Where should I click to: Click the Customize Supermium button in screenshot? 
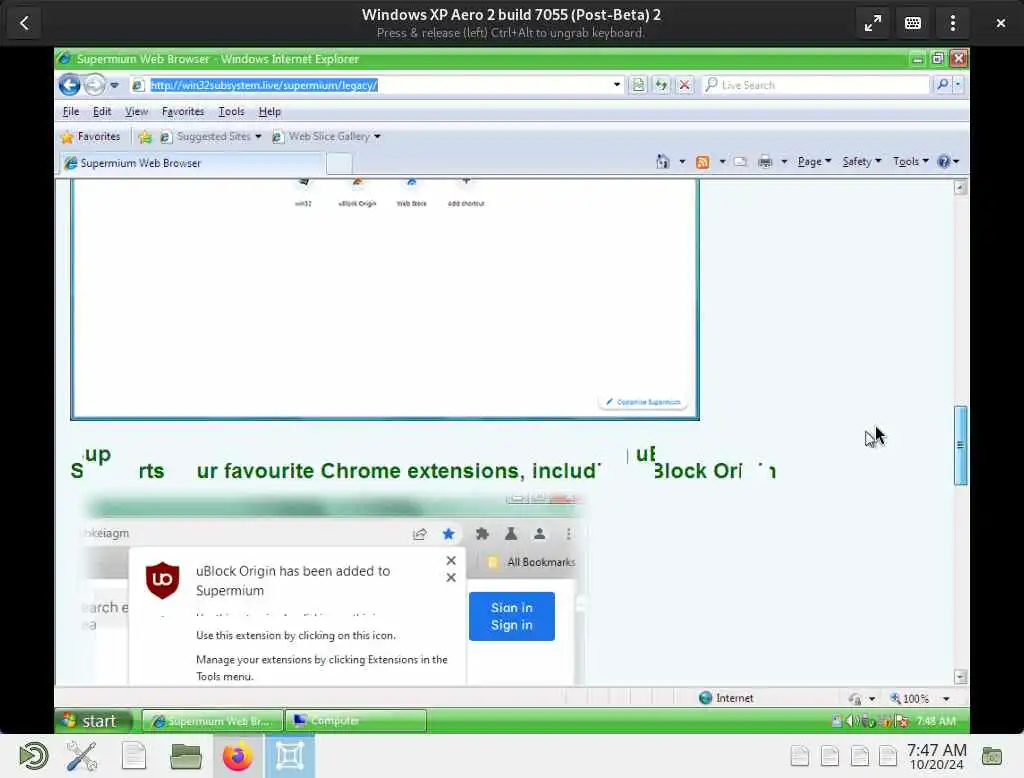(x=643, y=402)
